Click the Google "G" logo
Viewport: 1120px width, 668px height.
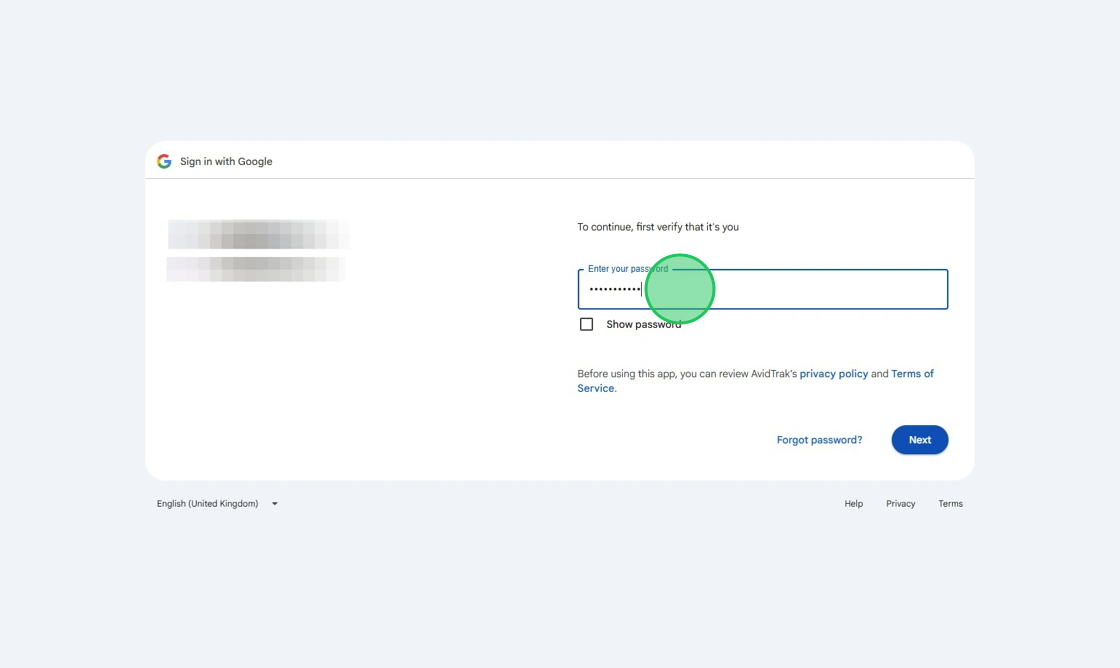(164, 161)
